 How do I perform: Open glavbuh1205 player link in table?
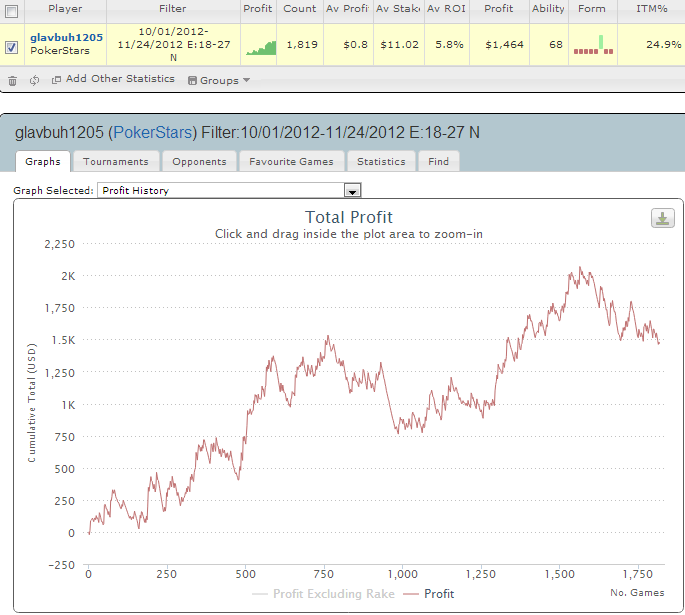[66, 36]
